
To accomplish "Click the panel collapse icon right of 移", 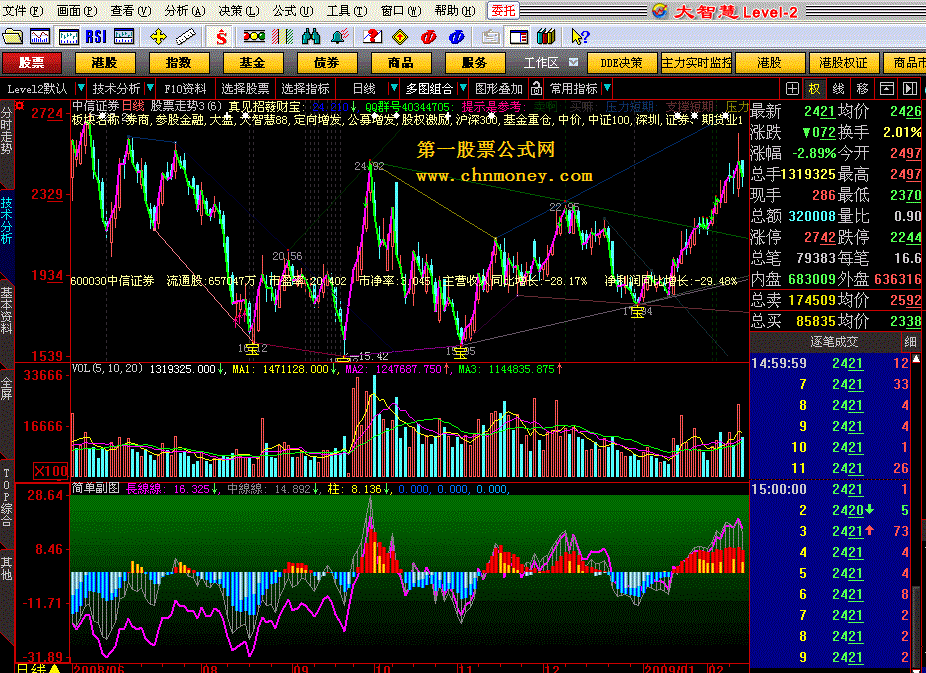I will coord(886,89).
